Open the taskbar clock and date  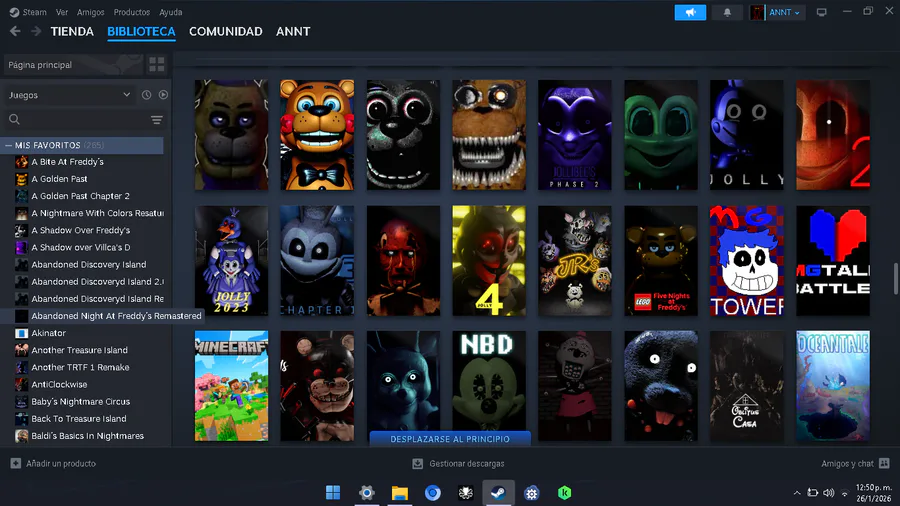point(874,493)
